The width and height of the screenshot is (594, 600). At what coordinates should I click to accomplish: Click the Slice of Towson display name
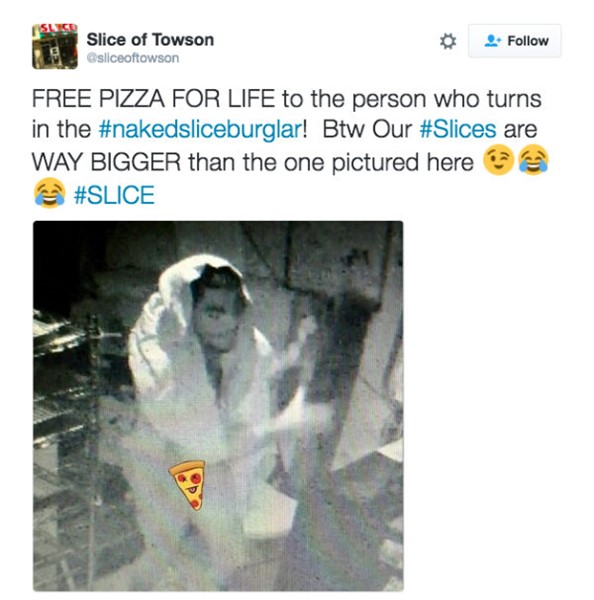(150, 40)
